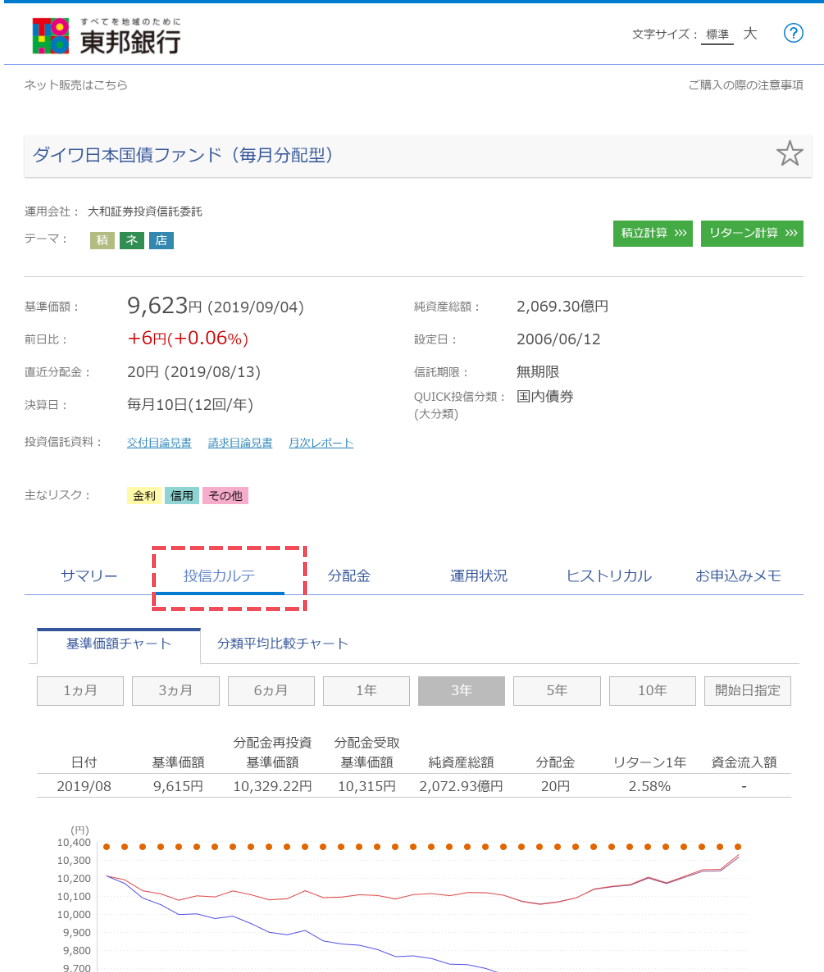Click the Toho Bank logo
The image size is (824, 972).
(107, 35)
